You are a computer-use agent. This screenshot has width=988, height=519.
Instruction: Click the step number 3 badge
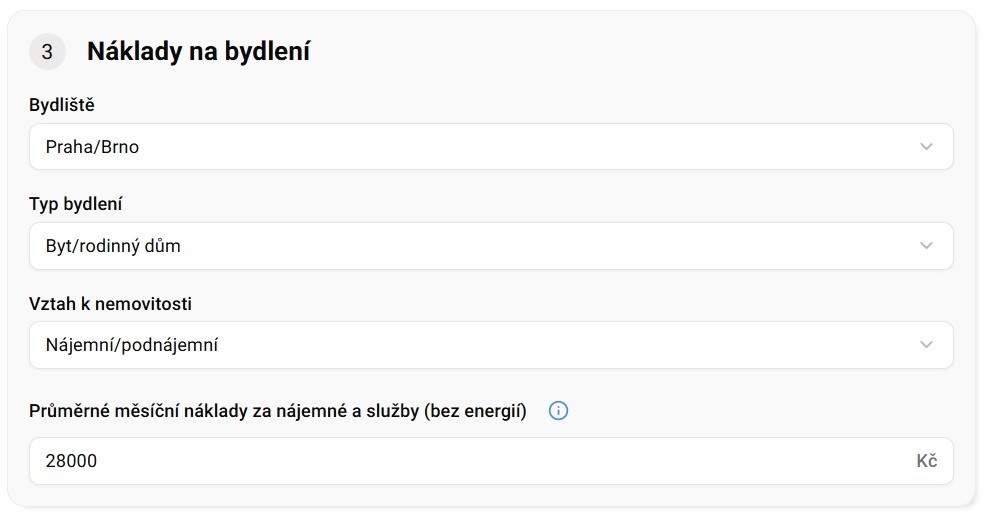pyautogui.click(x=47, y=52)
